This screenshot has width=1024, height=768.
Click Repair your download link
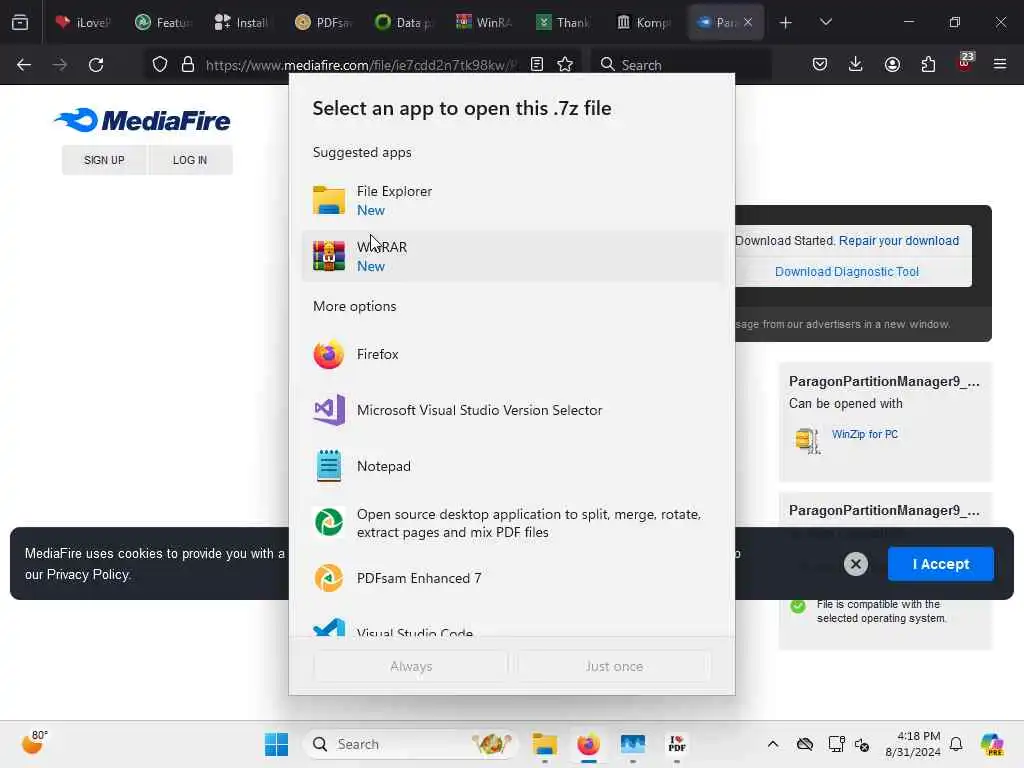click(x=899, y=241)
